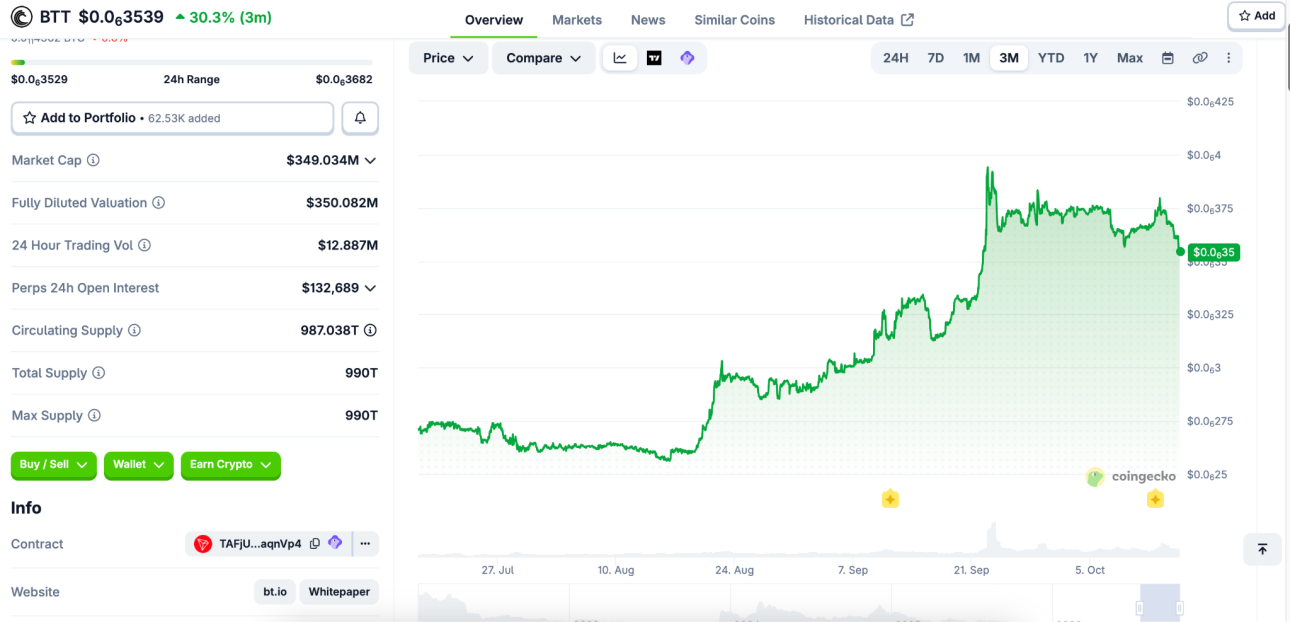Click the 24h low $0.0₆3529 text

pyautogui.click(x=39, y=80)
